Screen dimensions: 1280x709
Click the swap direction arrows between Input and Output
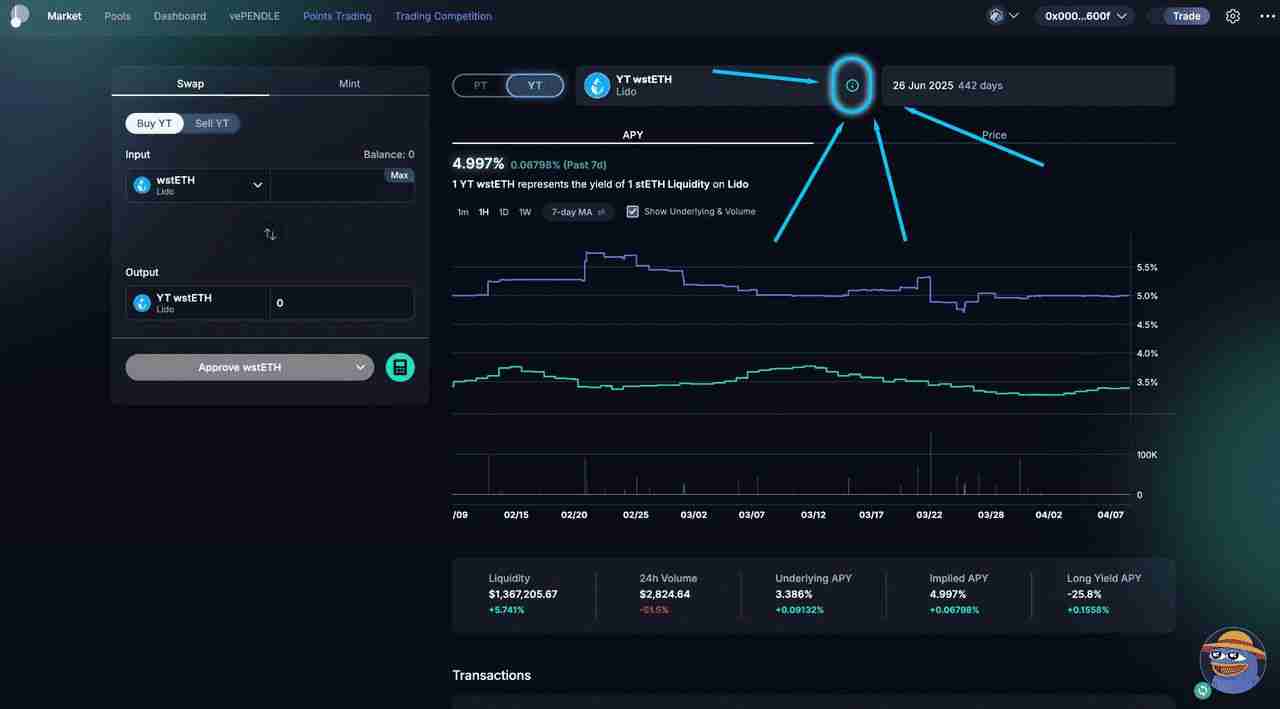coord(269,233)
